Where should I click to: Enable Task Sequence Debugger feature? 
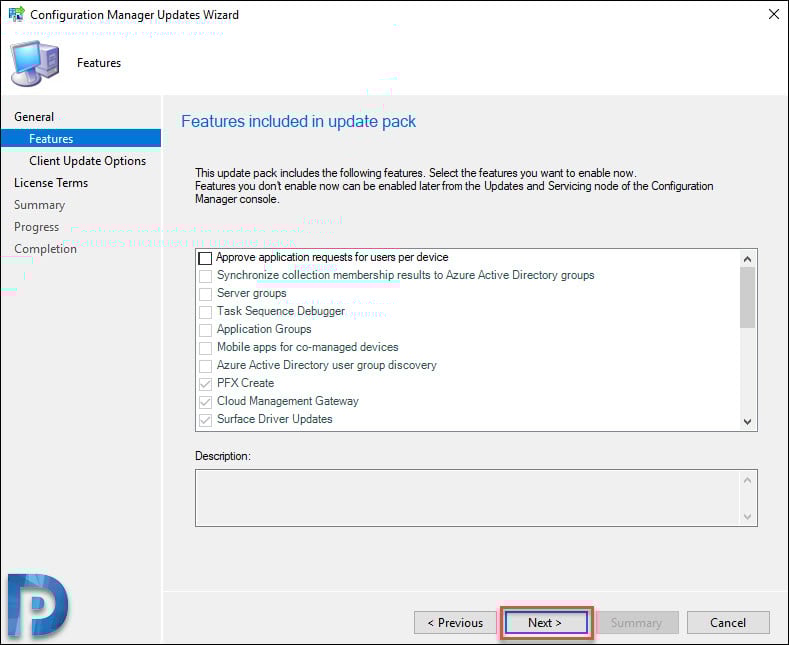(205, 312)
